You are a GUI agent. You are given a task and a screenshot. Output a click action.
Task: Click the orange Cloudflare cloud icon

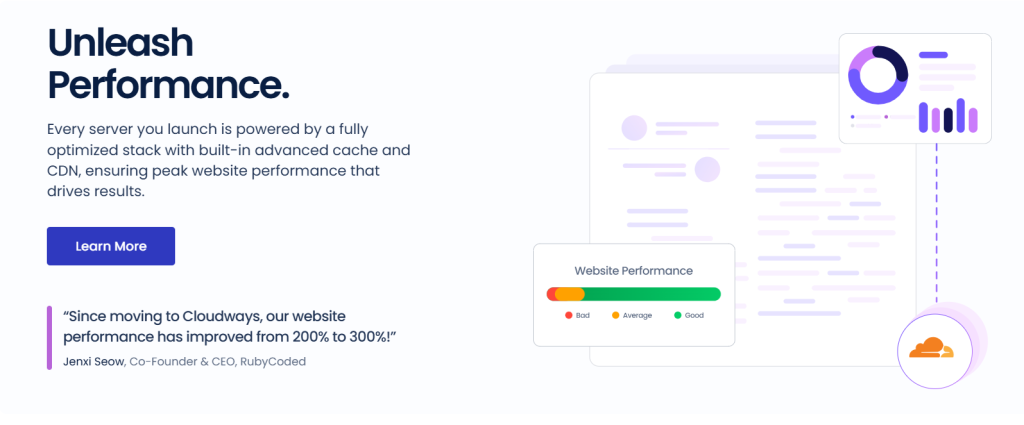pos(931,348)
